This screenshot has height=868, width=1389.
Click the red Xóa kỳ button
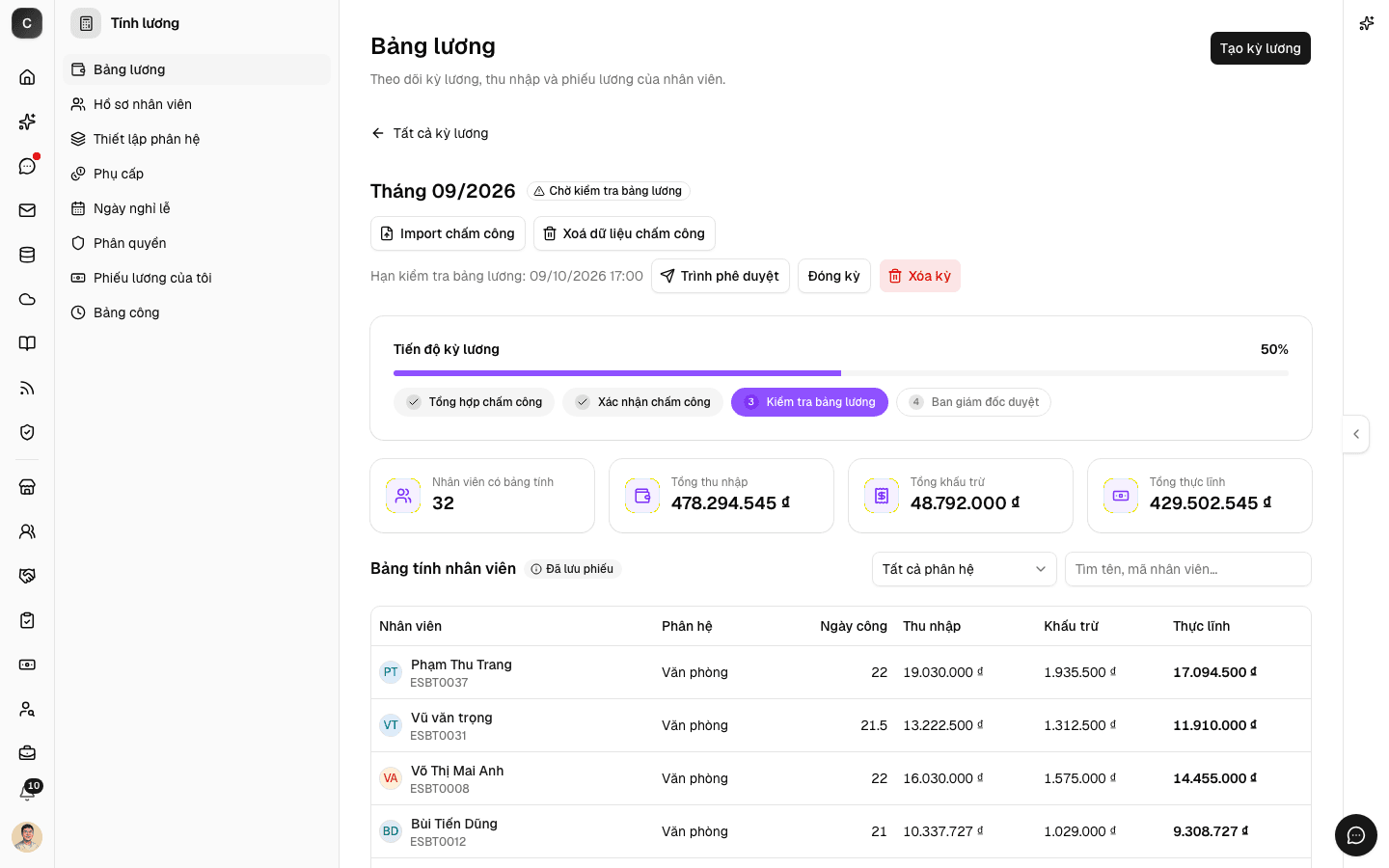(920, 276)
